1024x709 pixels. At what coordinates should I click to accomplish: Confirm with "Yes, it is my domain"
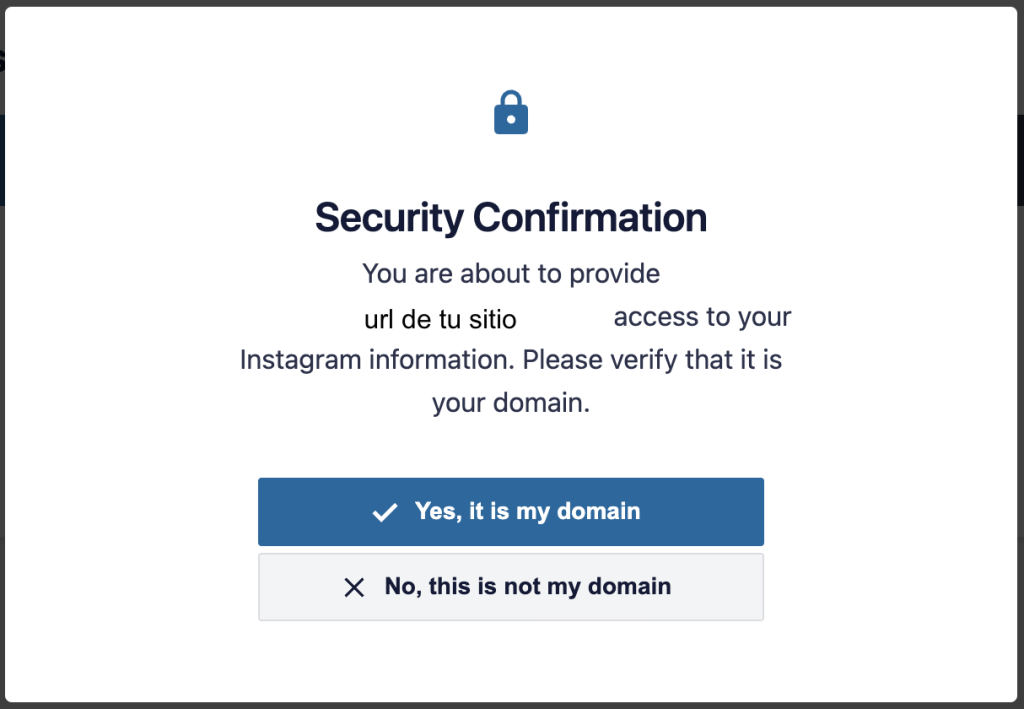511,512
